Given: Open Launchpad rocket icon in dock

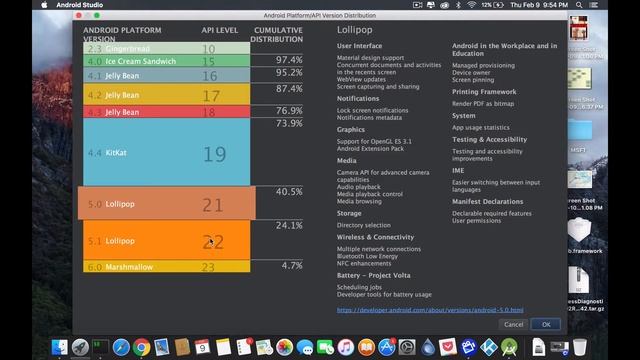Looking at the screenshot, I should click(x=80, y=347).
